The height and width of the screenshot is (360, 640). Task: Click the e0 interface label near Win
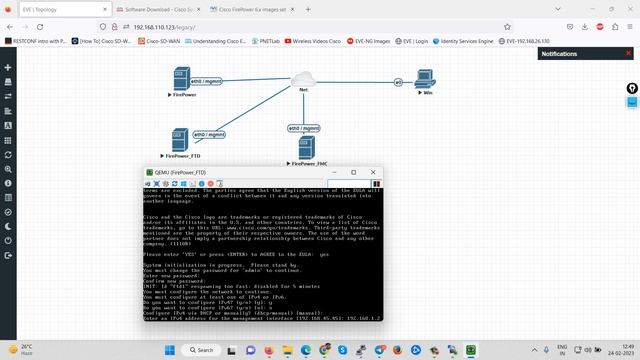[x=398, y=82]
